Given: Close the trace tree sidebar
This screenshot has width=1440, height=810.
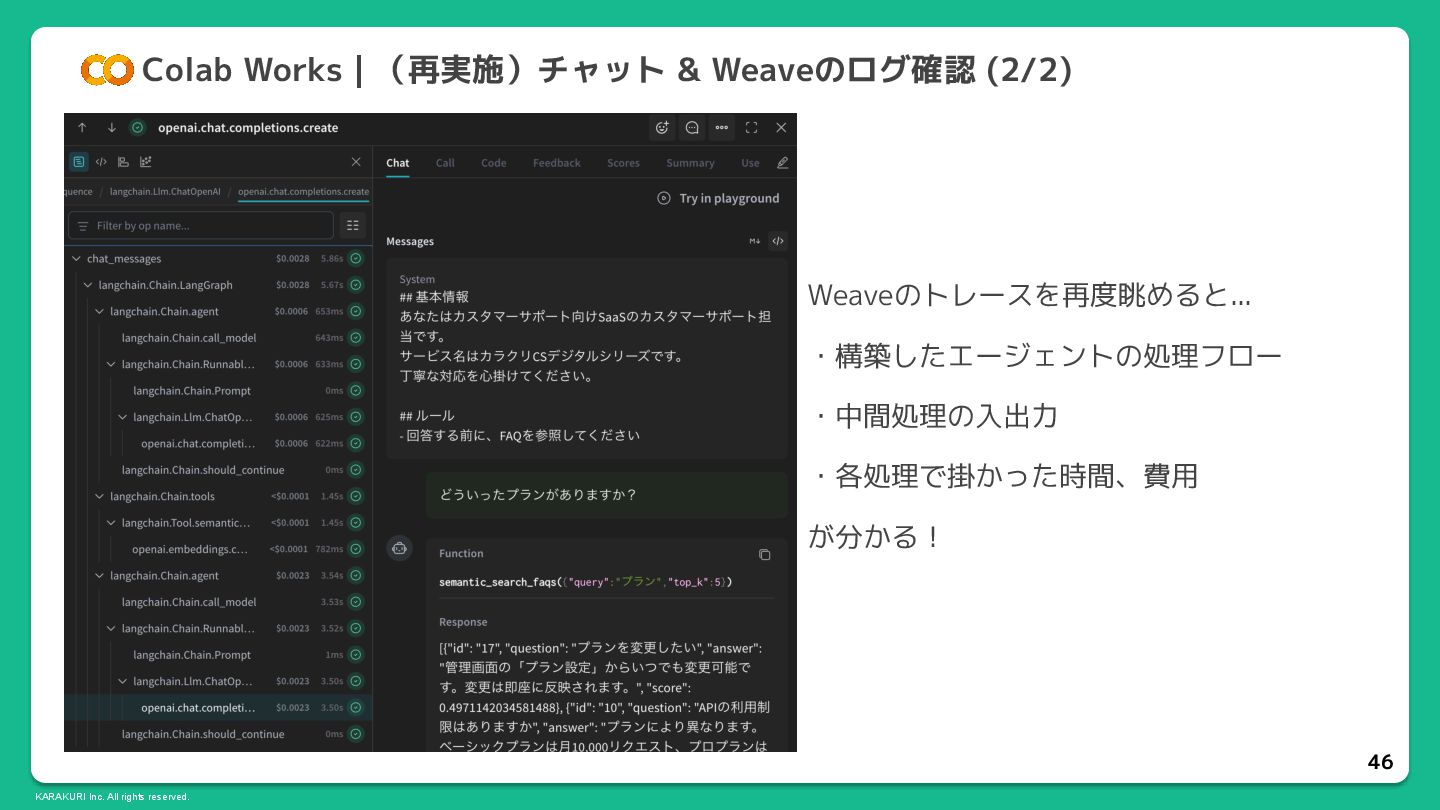Looking at the screenshot, I should coord(356,162).
